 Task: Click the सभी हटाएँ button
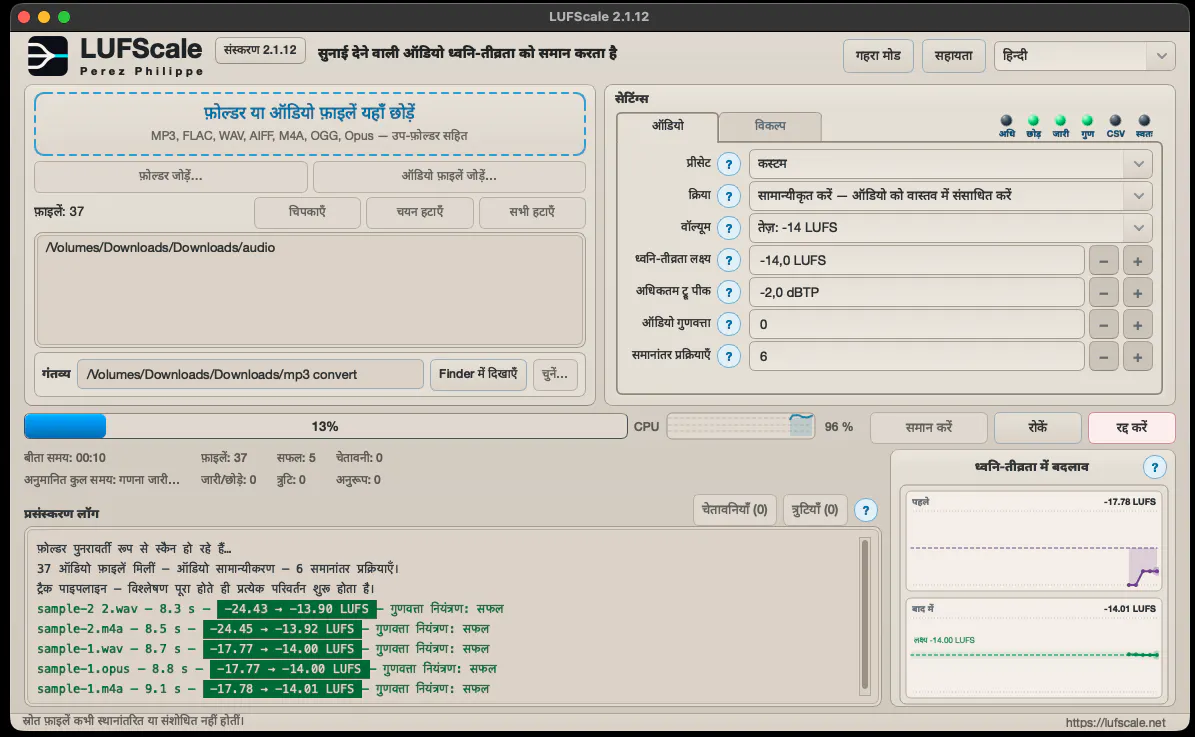coord(532,212)
